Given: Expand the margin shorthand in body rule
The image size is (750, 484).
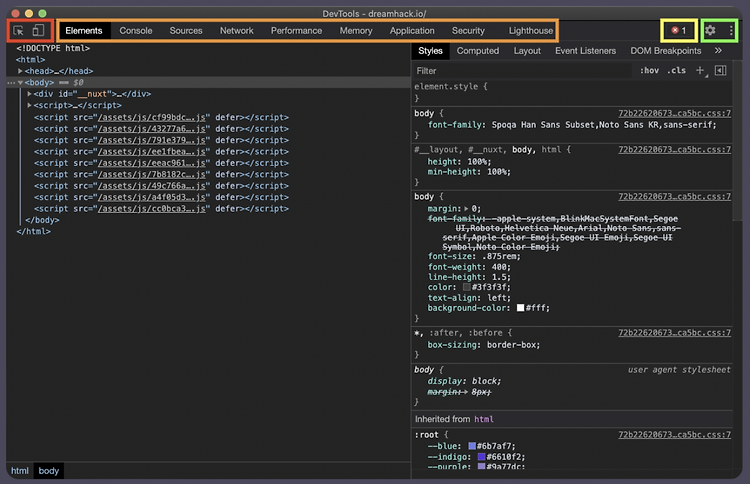Looking at the screenshot, I should pos(466,209).
